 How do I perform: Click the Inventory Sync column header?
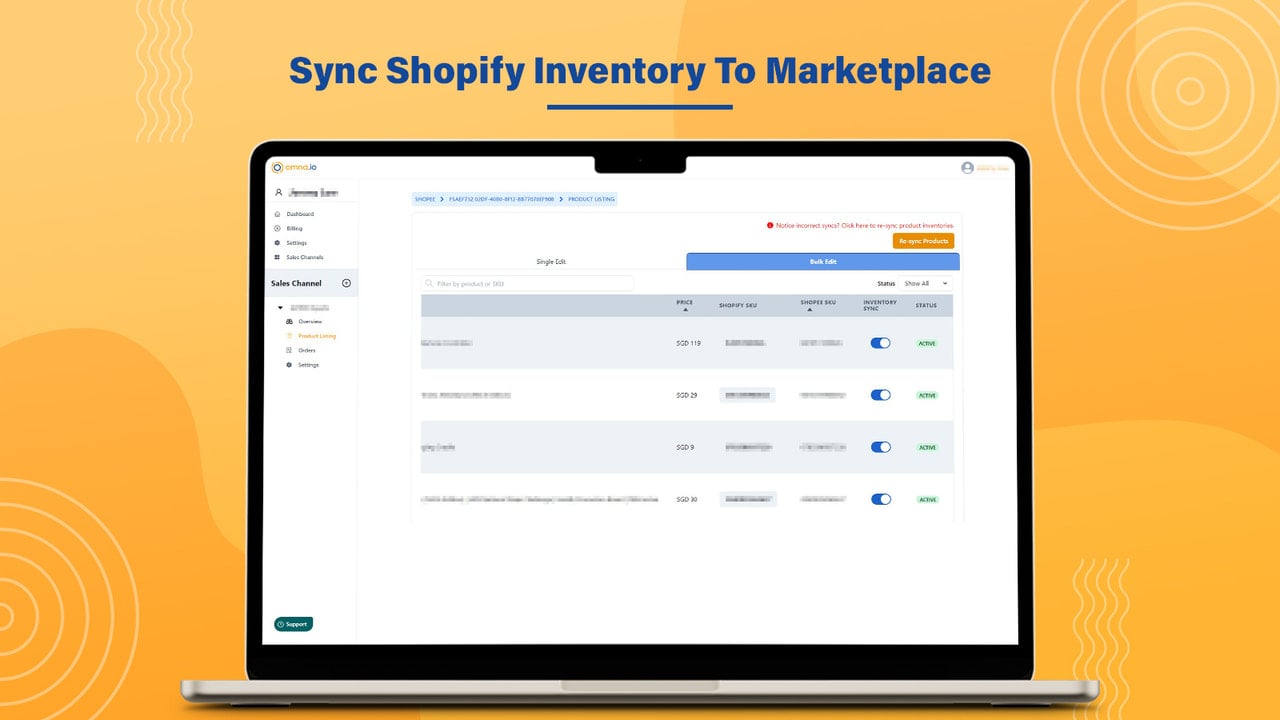click(x=880, y=305)
